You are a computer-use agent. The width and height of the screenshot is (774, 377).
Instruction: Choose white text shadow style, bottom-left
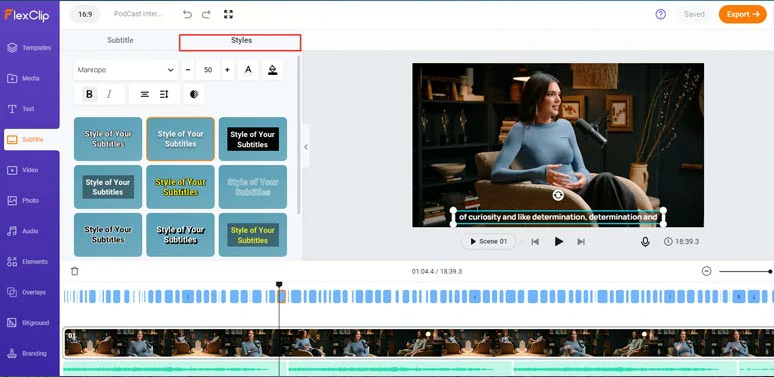pos(108,234)
